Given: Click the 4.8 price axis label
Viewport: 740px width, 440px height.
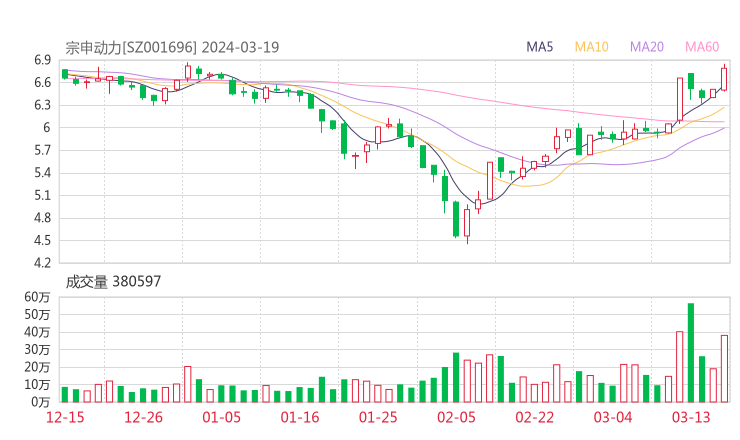Looking at the screenshot, I should tap(42, 218).
